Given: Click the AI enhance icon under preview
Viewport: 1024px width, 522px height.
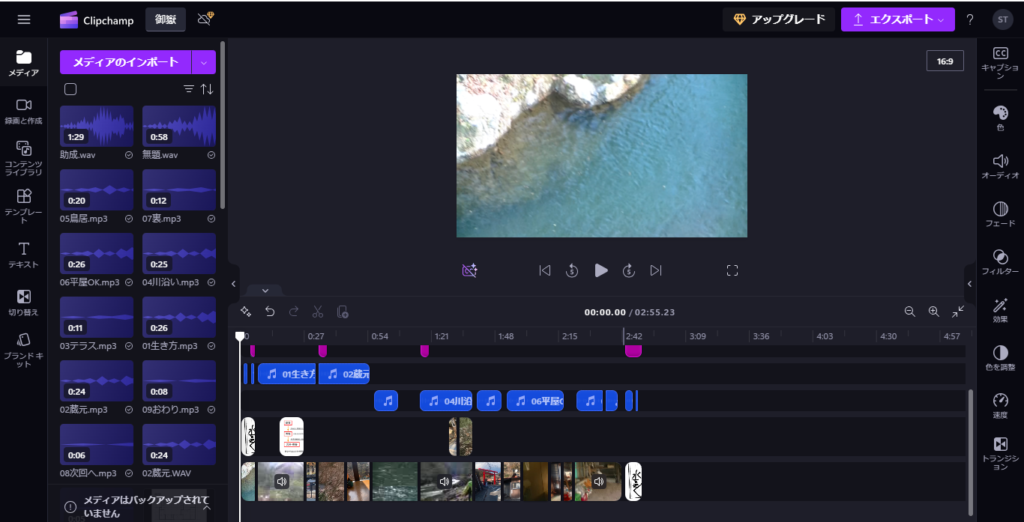Looking at the screenshot, I should tap(470, 270).
